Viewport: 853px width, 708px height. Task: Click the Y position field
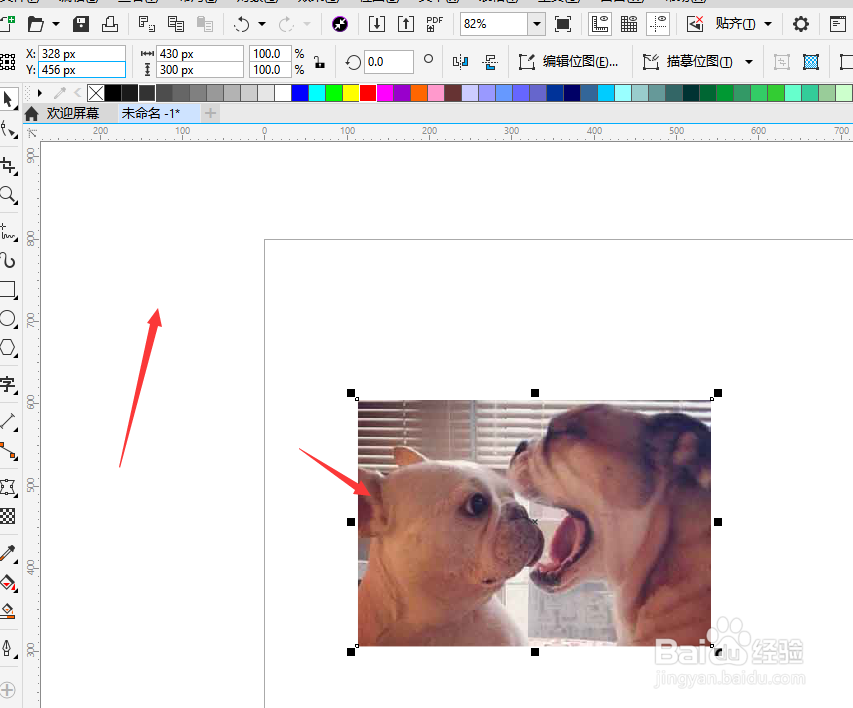coord(82,70)
